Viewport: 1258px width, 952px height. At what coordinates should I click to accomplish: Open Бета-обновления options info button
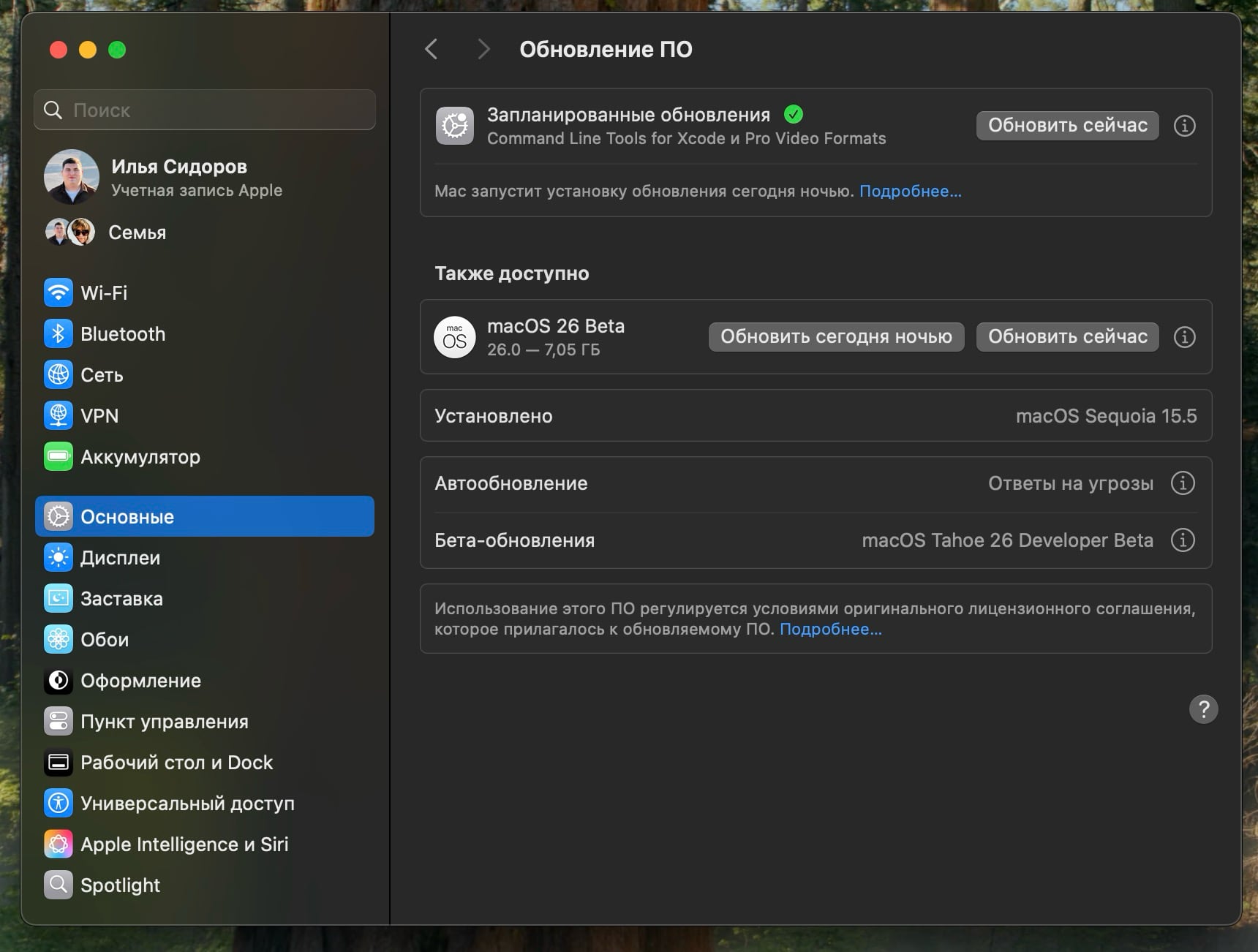tap(1183, 540)
